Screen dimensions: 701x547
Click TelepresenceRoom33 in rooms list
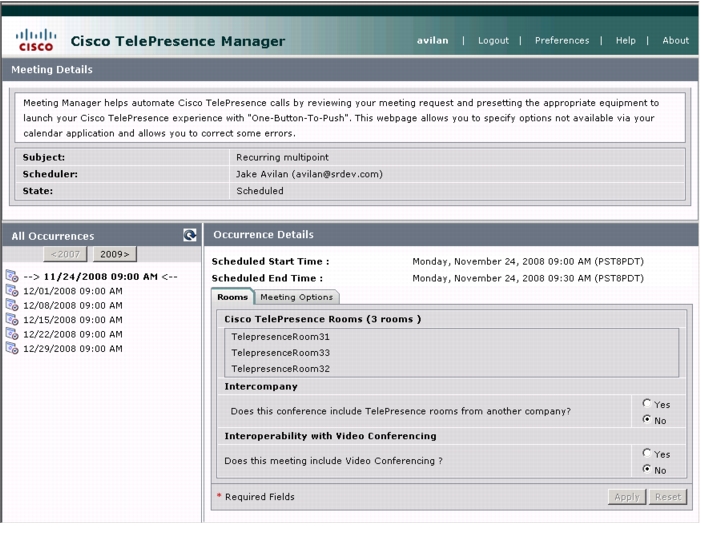280,353
